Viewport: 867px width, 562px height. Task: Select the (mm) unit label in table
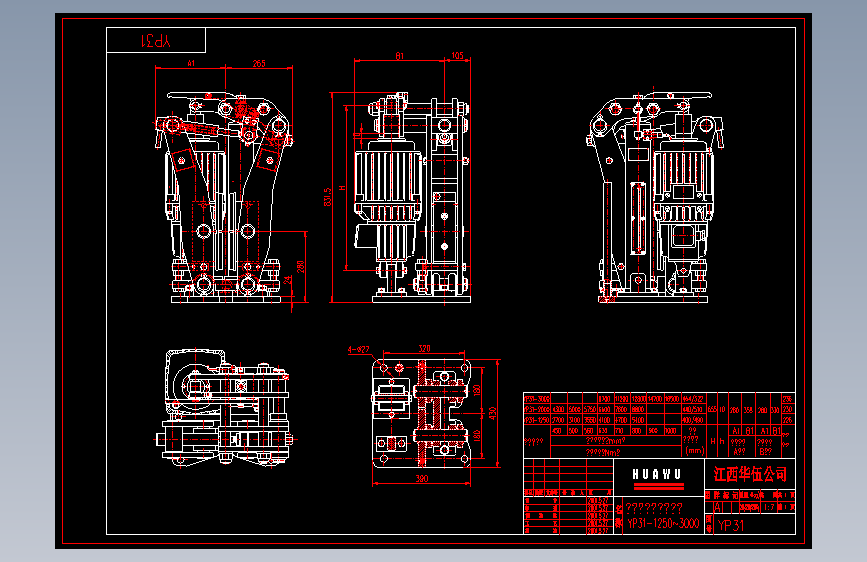(x=694, y=451)
